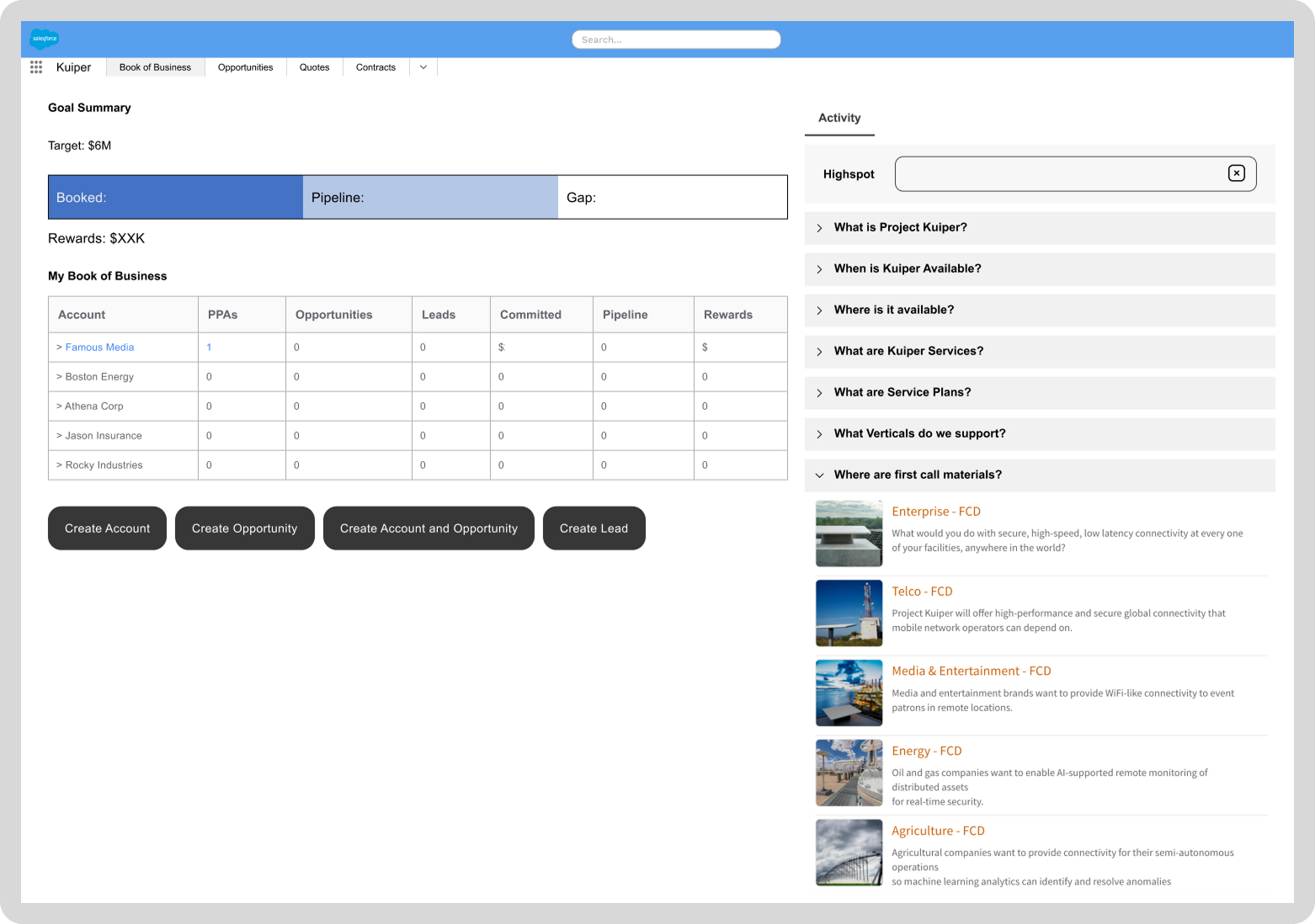Select the Activity tab

pyautogui.click(x=839, y=118)
